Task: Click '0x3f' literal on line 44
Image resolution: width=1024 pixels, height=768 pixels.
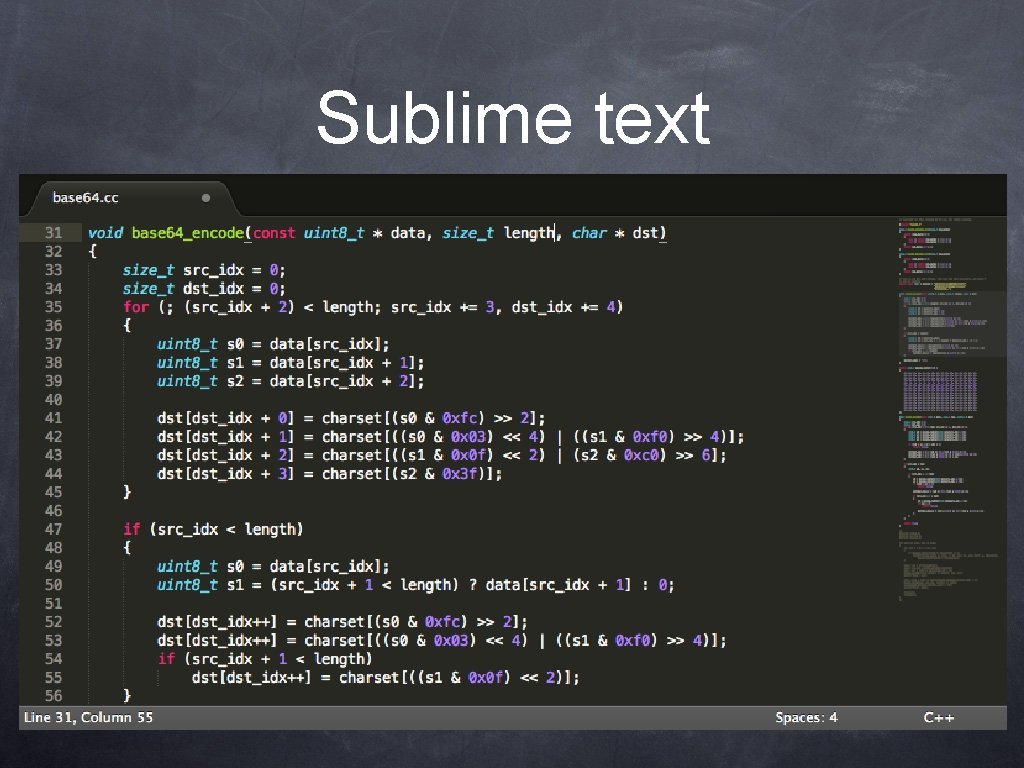Action: [x=460, y=473]
